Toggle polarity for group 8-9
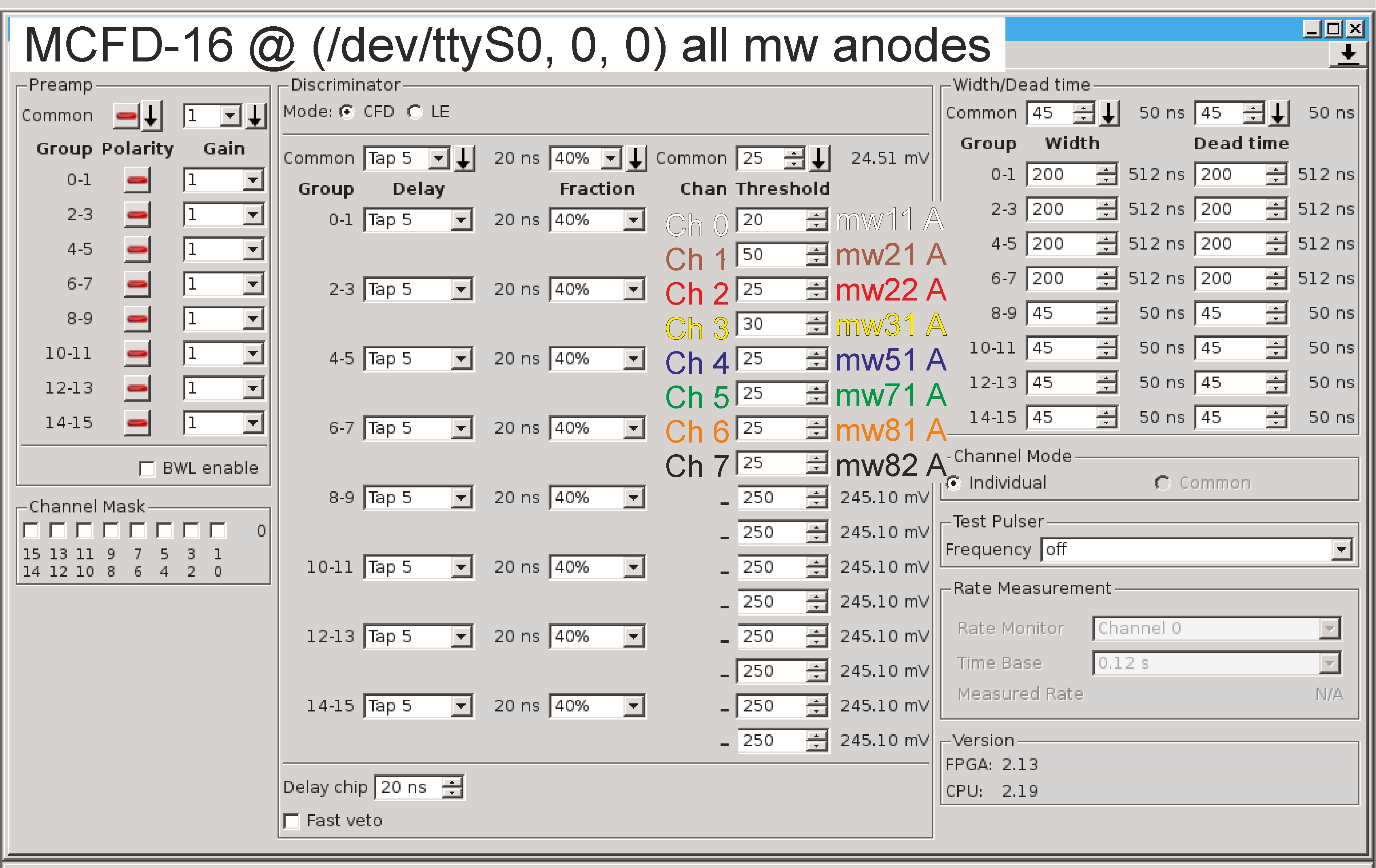Viewport: 1376px width, 868px height. tap(137, 319)
